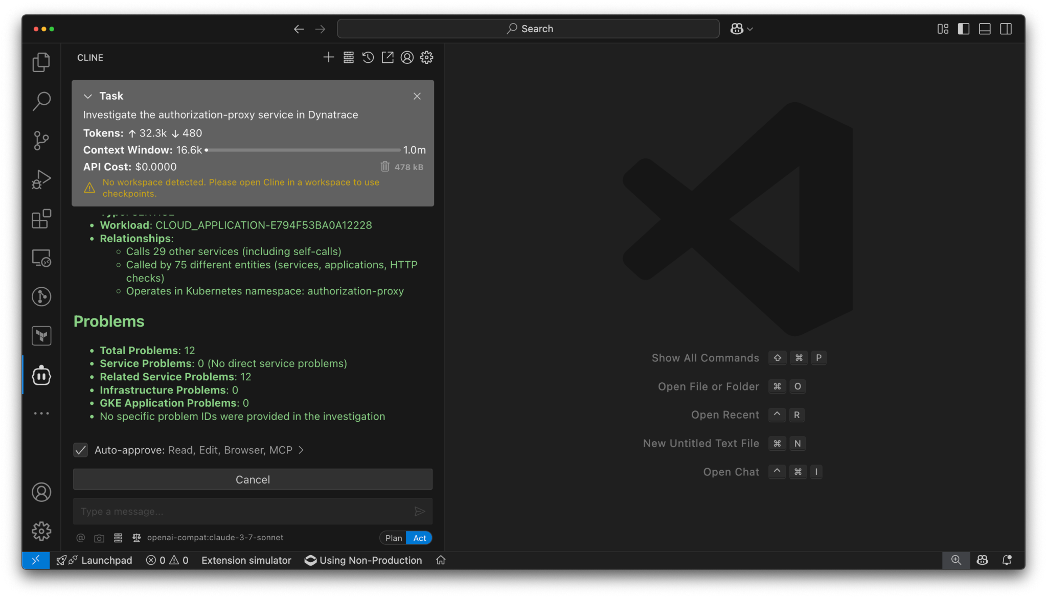The height and width of the screenshot is (598, 1048).
Task: Open Cline settings gear in panel header
Action: click(427, 58)
